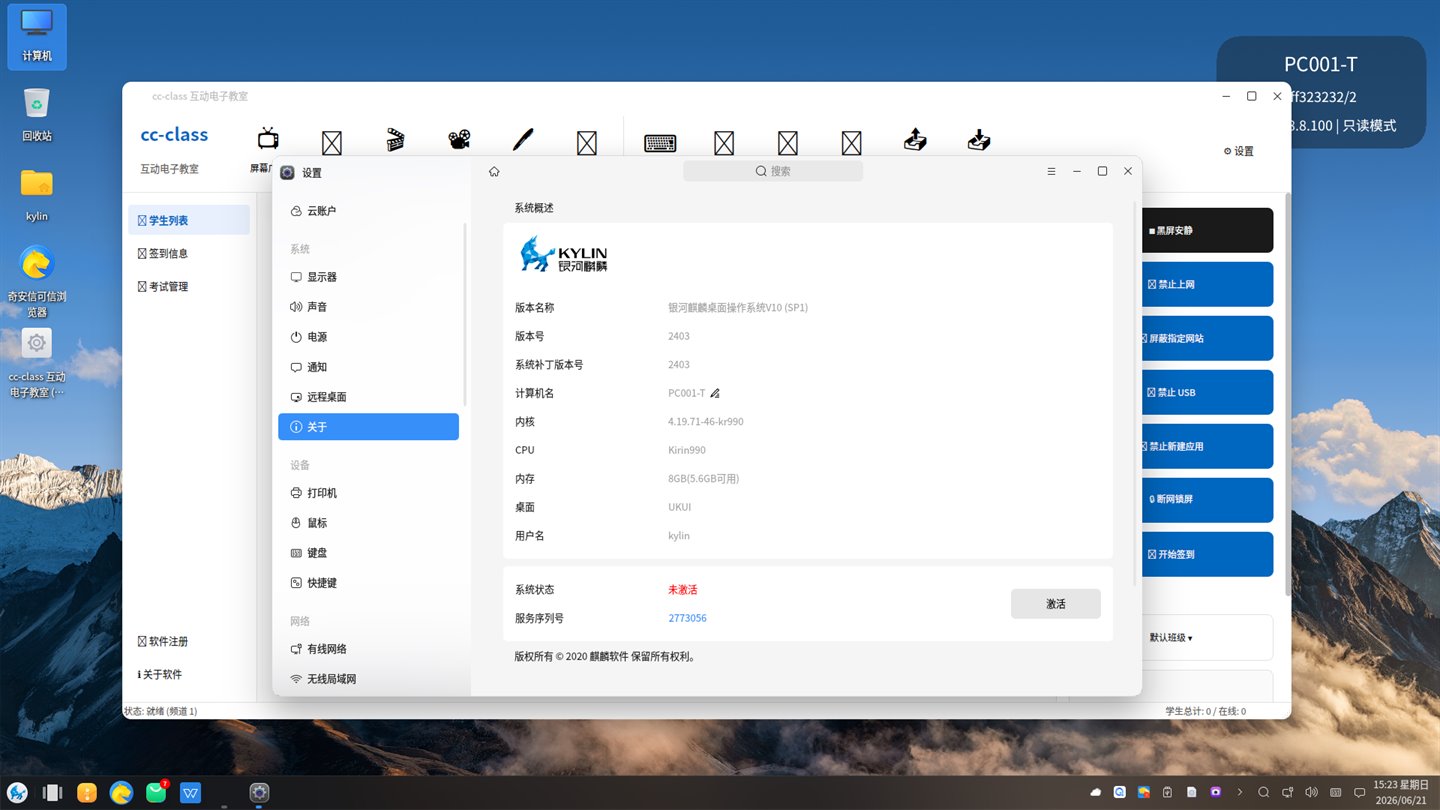Open the volume icon in system tray
The width and height of the screenshot is (1440, 810).
pyautogui.click(x=1311, y=793)
